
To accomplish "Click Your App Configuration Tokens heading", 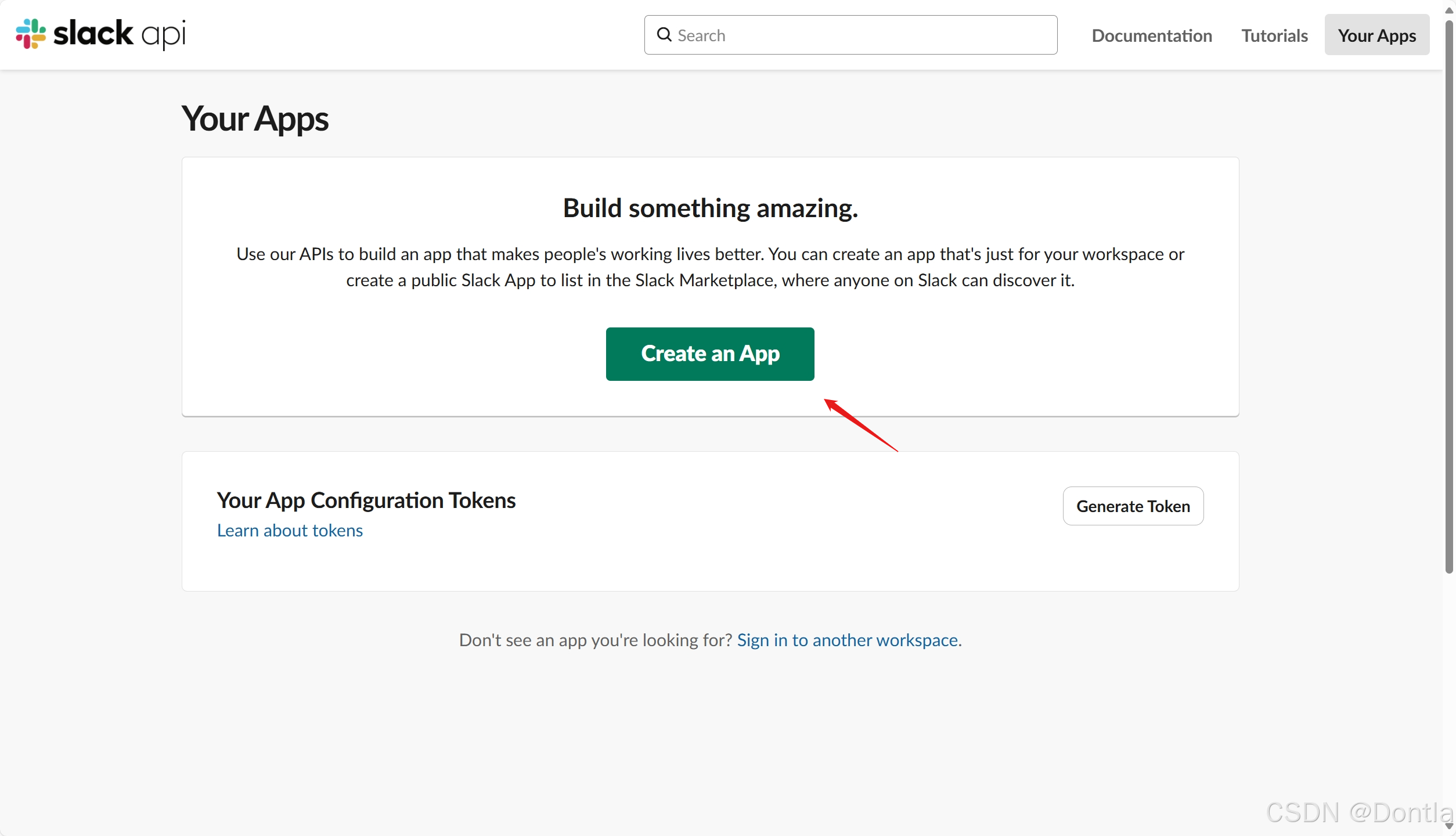I will pos(366,500).
